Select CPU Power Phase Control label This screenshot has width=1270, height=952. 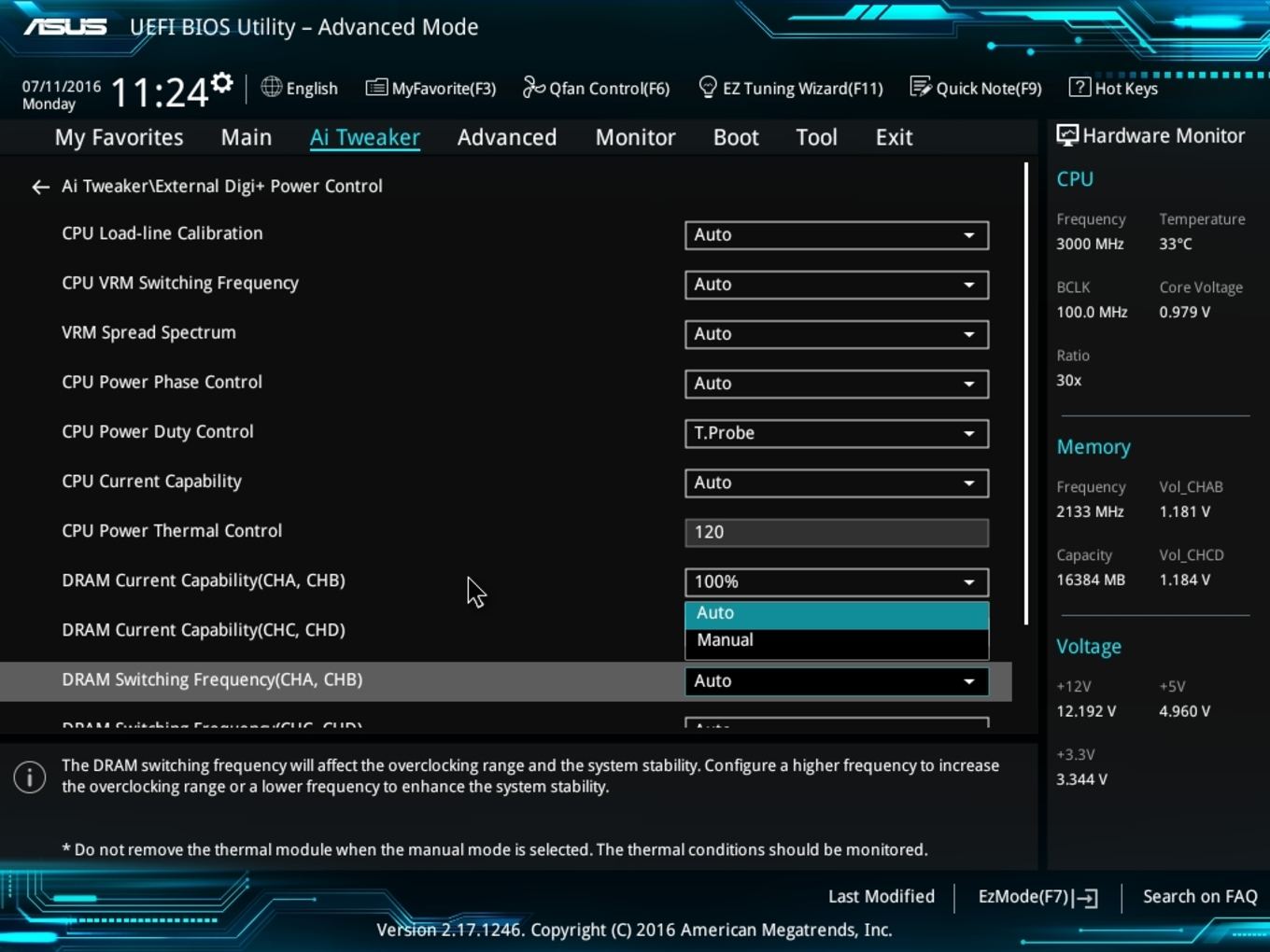[x=162, y=382]
